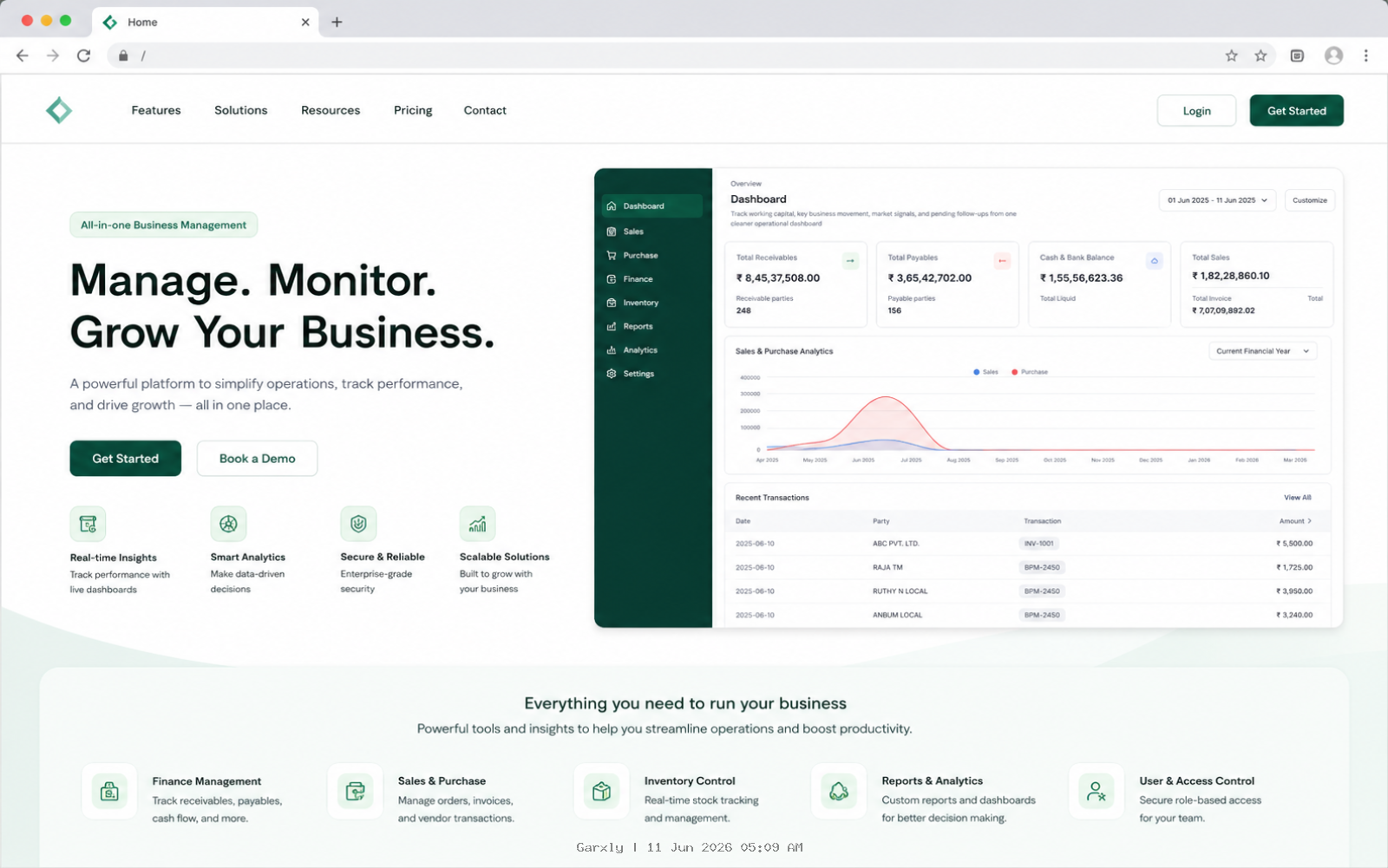Select Dashboard in the preview sidebar

point(652,206)
